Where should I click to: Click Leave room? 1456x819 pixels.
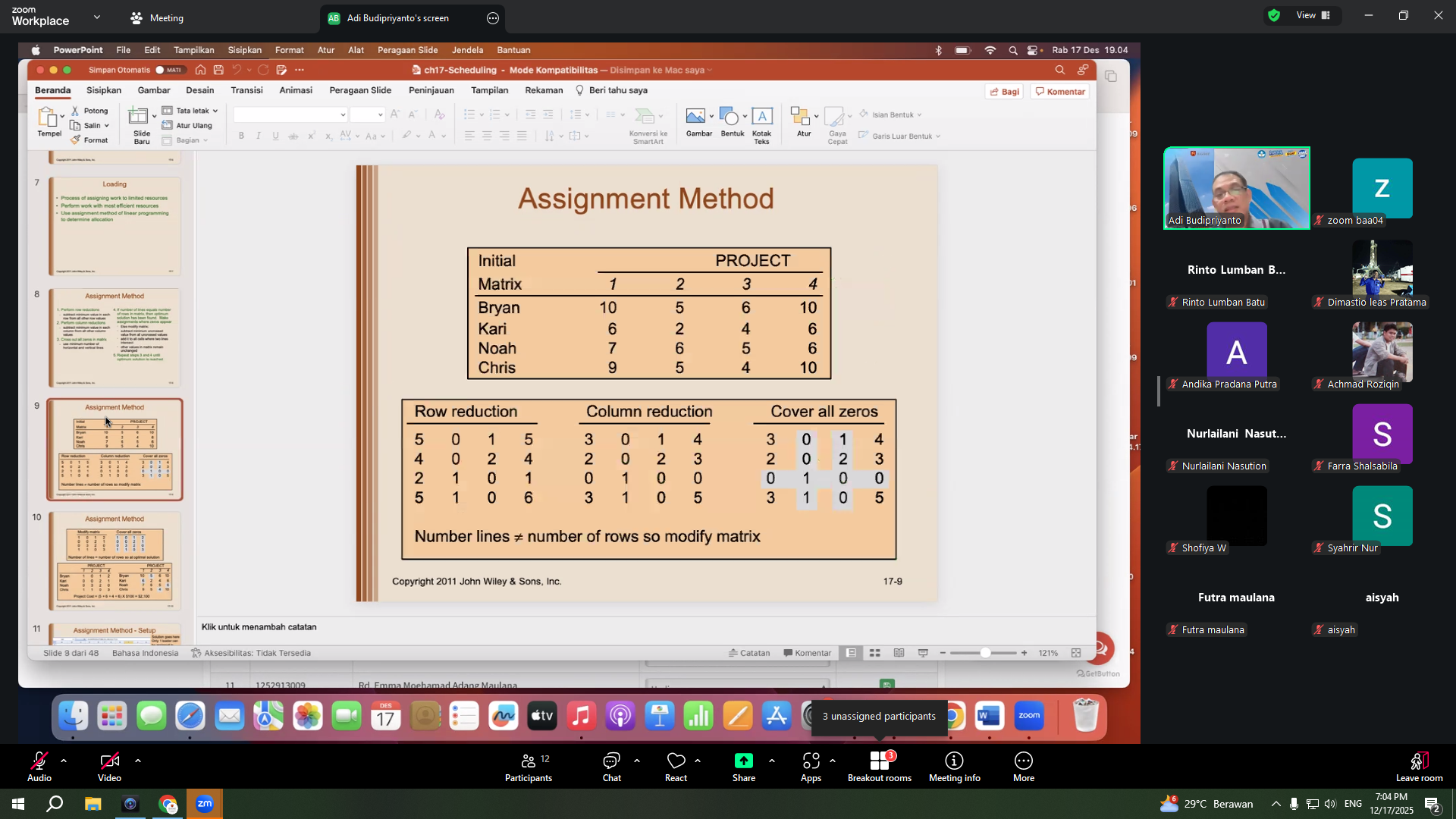click(1419, 766)
